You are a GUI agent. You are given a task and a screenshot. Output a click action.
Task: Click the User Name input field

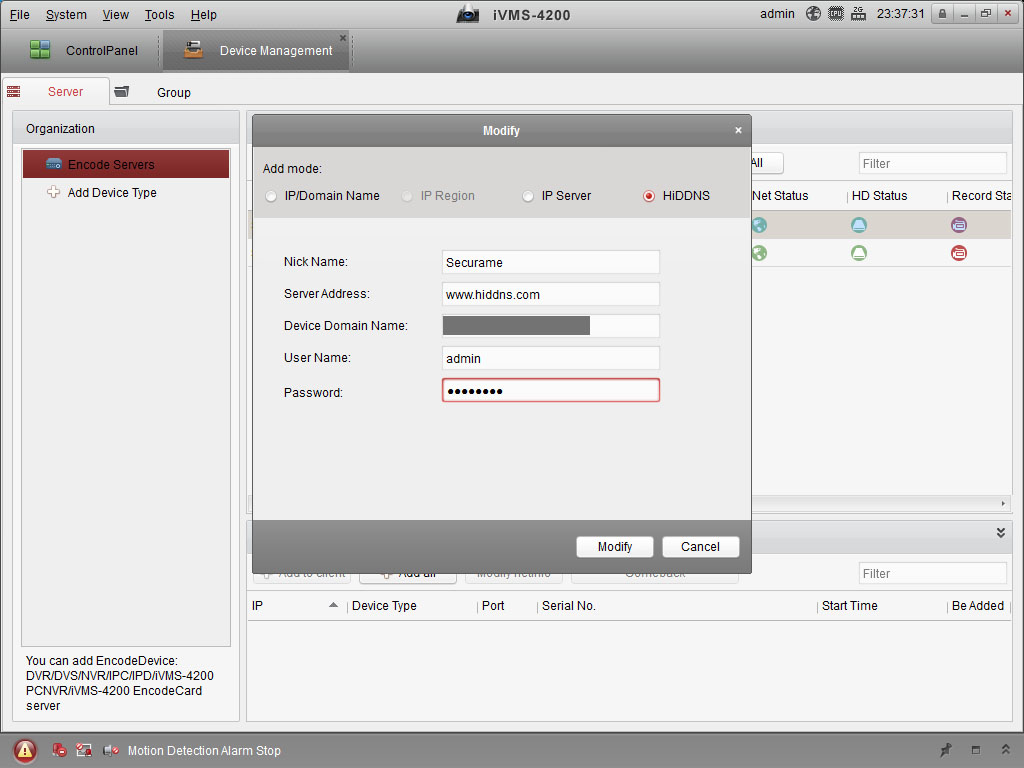[x=551, y=359]
